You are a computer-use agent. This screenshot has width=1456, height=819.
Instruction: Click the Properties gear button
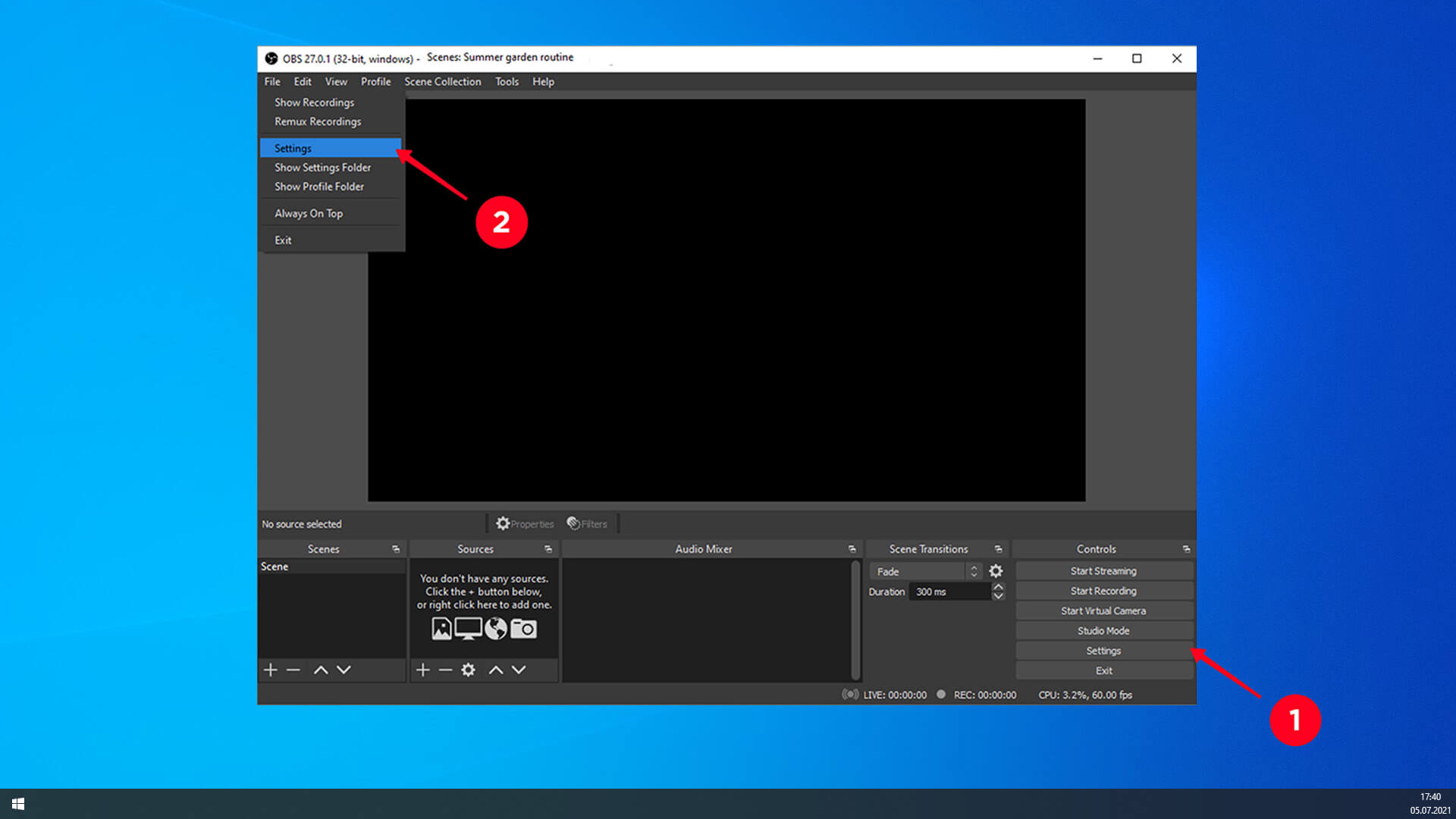525,524
